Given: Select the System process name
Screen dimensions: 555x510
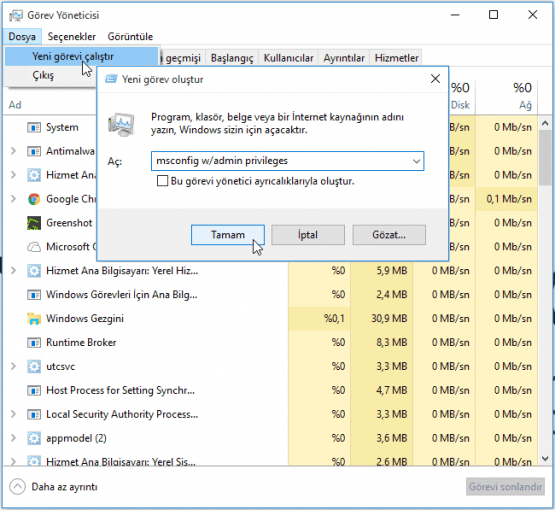Looking at the screenshot, I should 62,127.
